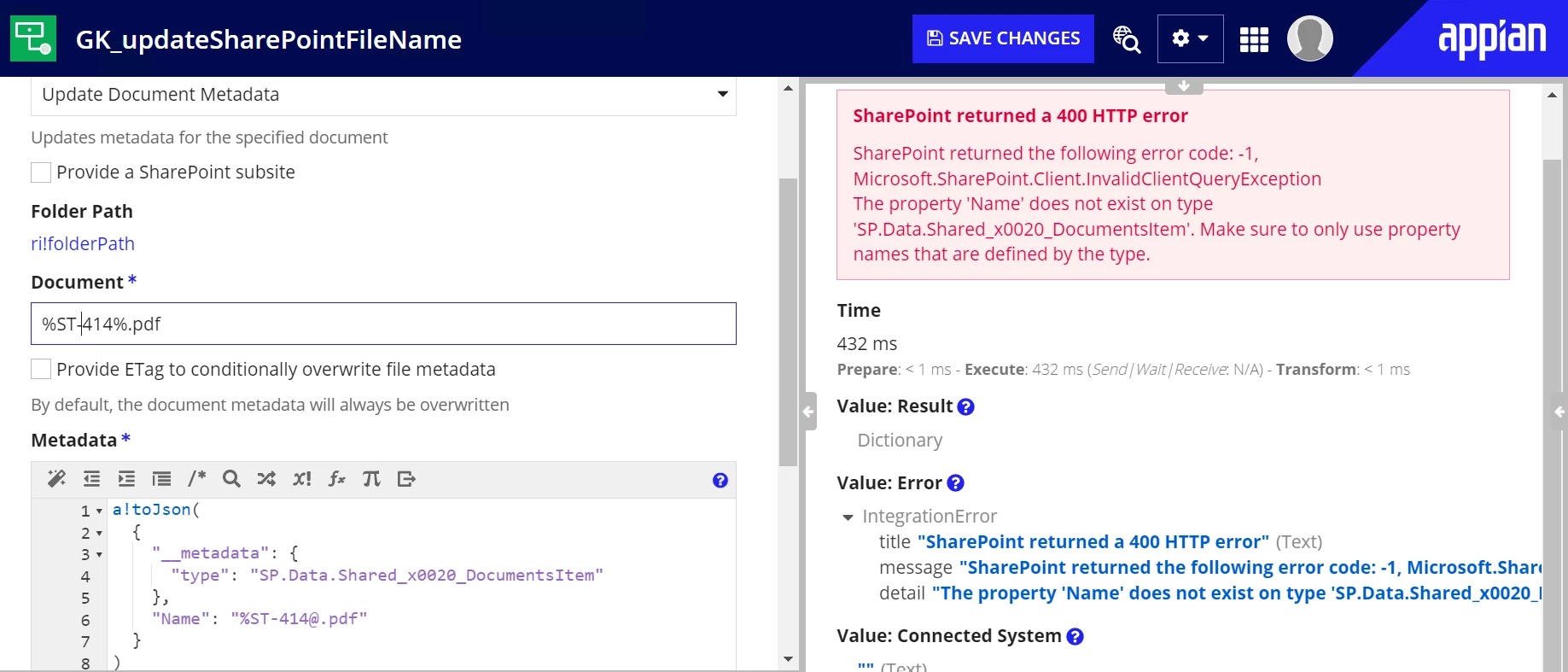The height and width of the screenshot is (672, 1568).
Task: Click the SharePoint 400 HTTP error heading
Action: (1020, 116)
